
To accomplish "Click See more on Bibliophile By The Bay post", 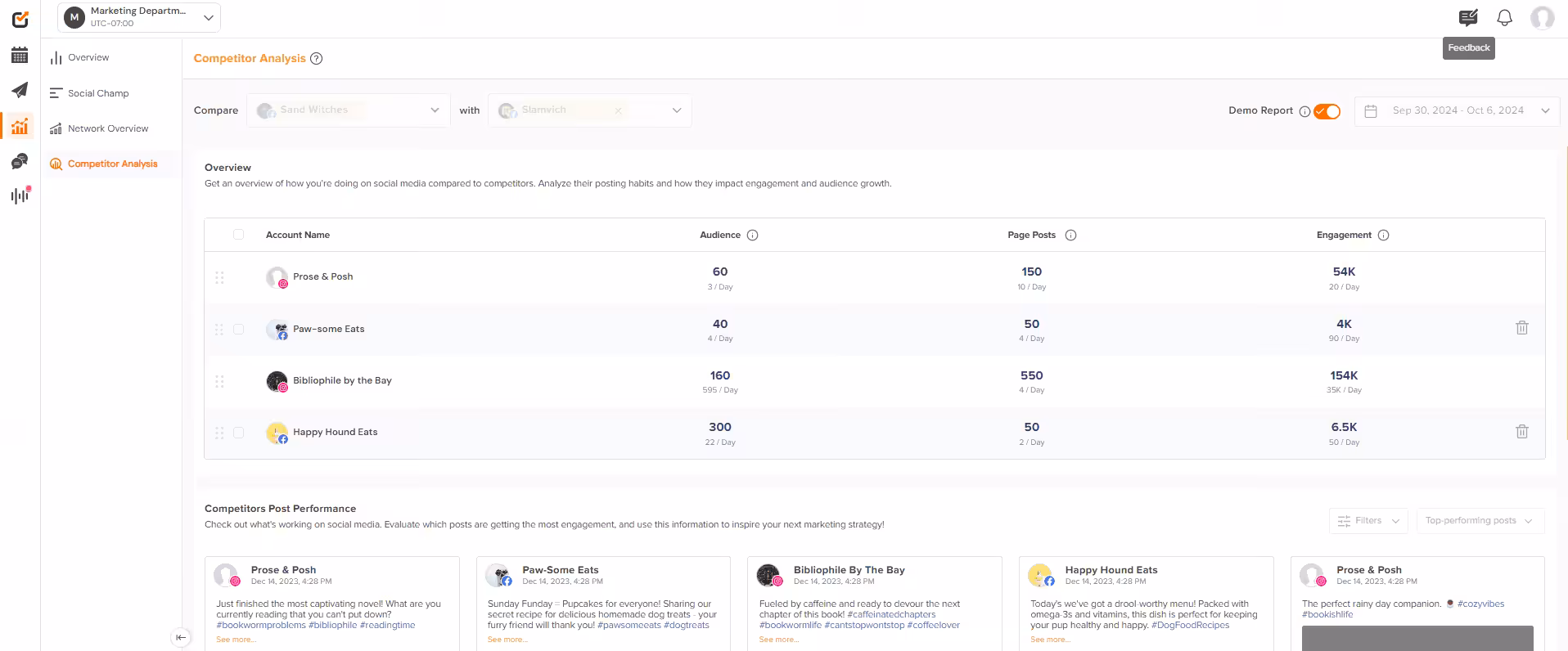I will (778, 640).
